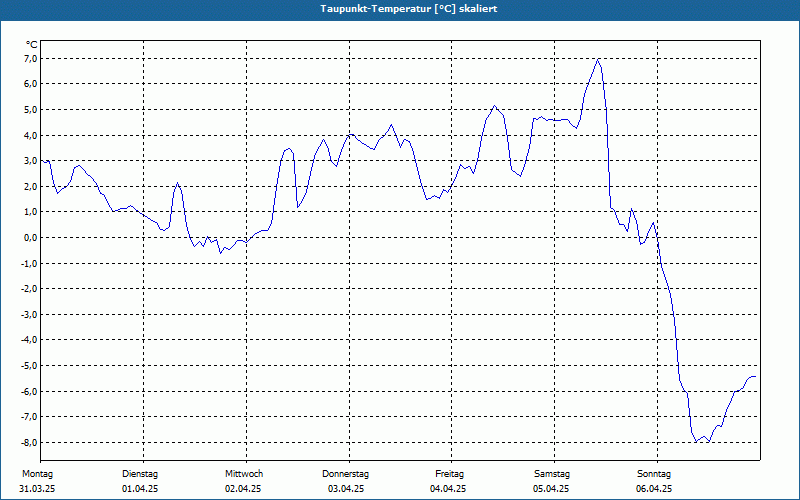
Task: Click the -6,0 y-axis label
Action: [x=29, y=391]
